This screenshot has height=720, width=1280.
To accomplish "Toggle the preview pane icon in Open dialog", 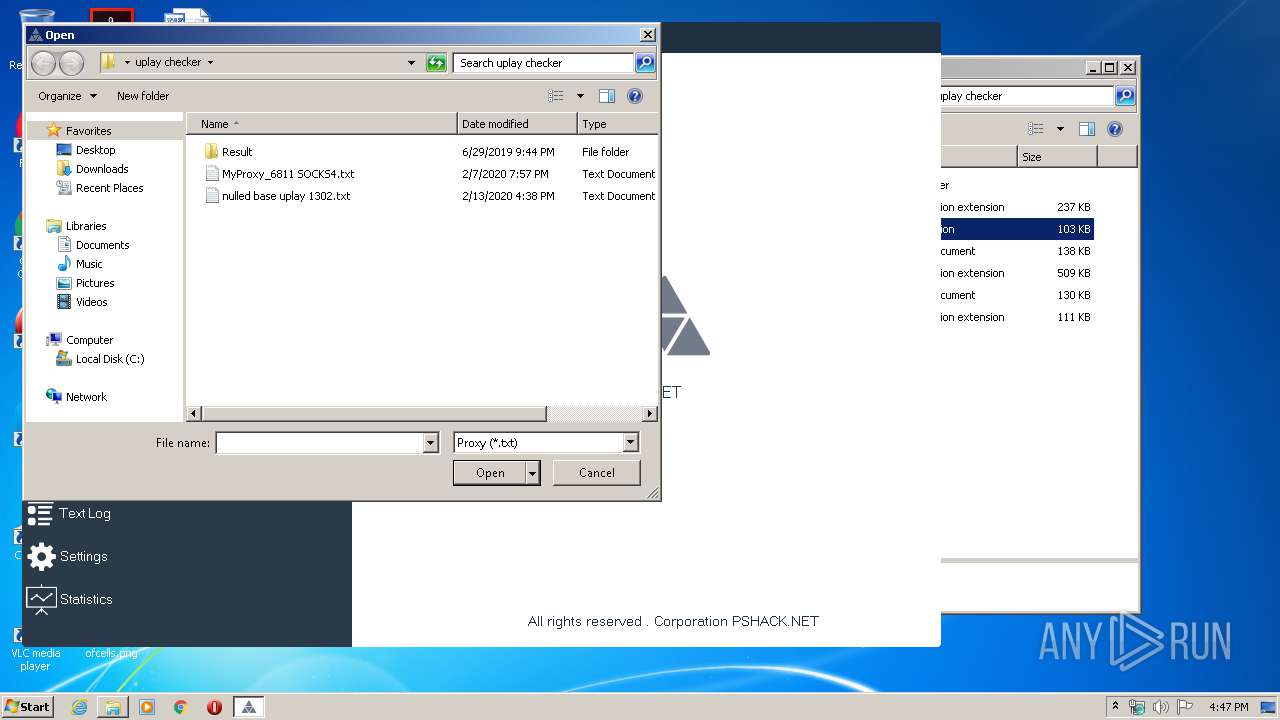I will 606,96.
